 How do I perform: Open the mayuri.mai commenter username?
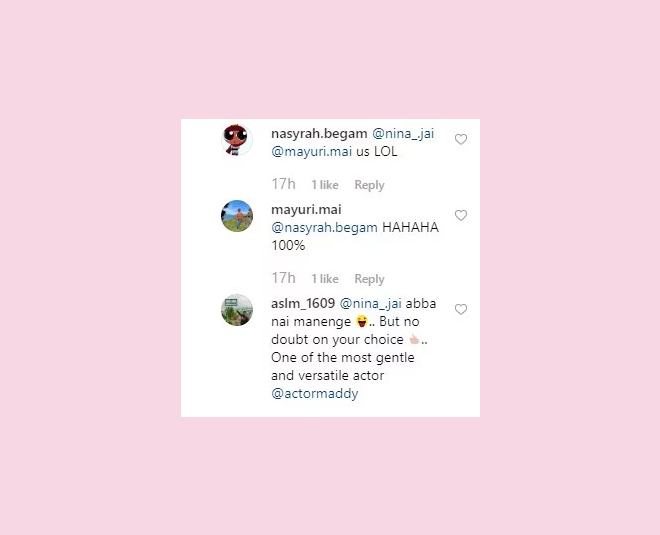coord(306,210)
